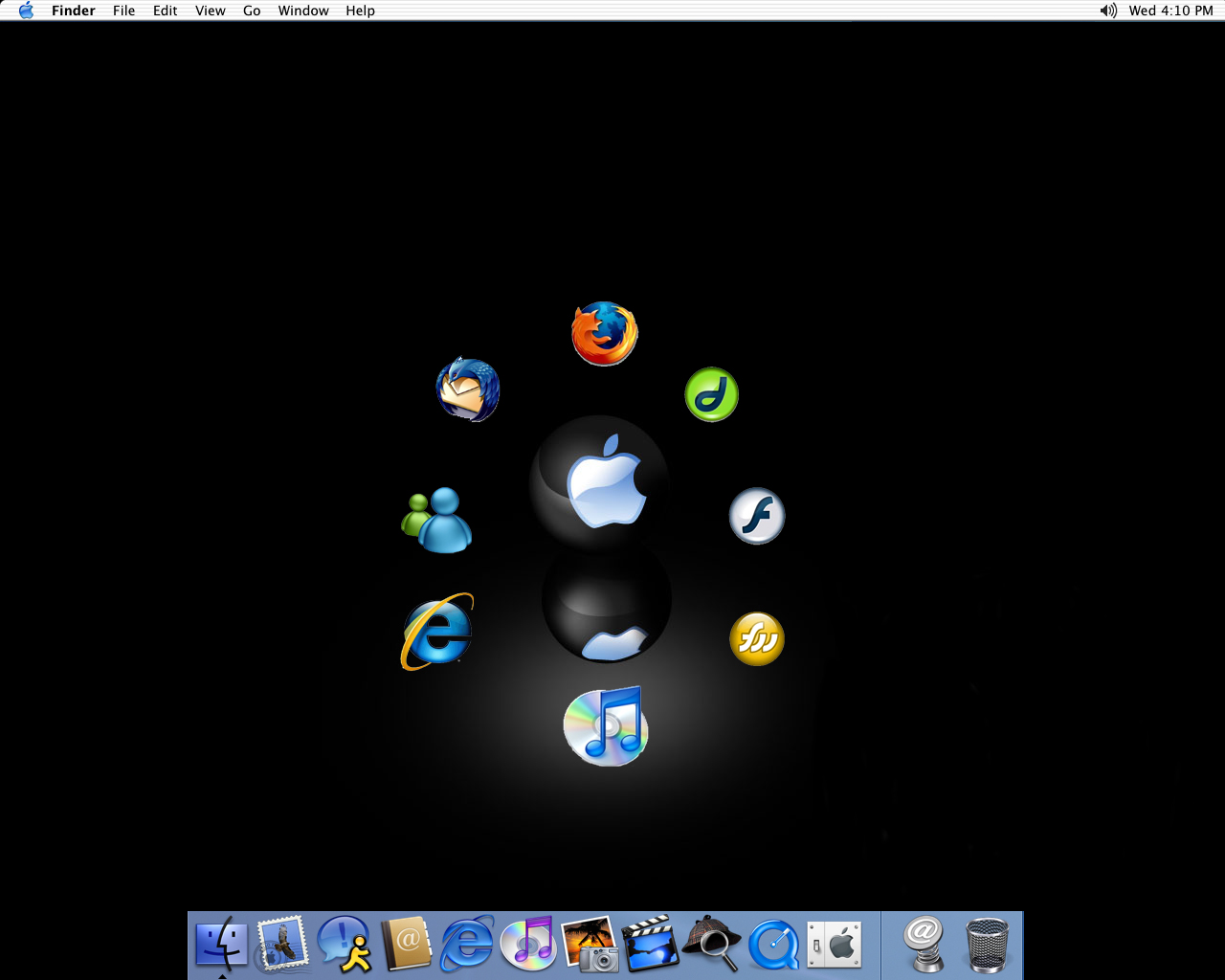Open Address Book in the Dock

click(407, 944)
